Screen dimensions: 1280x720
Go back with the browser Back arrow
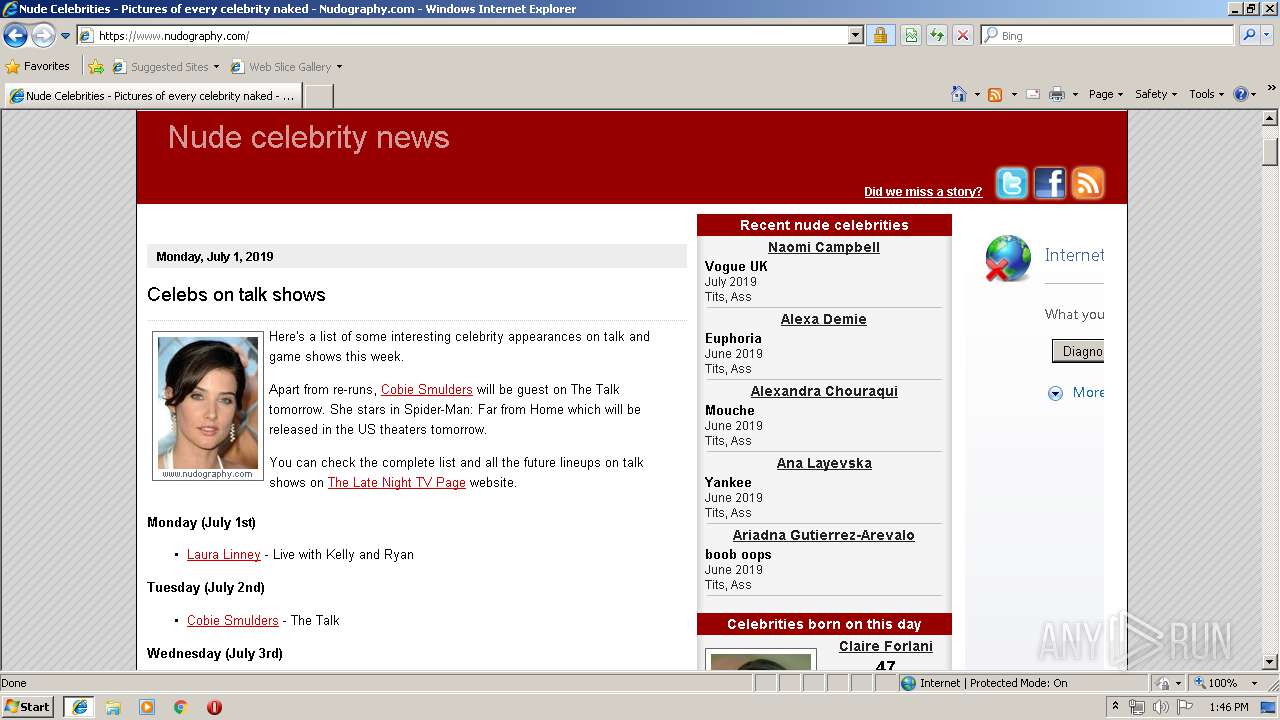pyautogui.click(x=15, y=36)
